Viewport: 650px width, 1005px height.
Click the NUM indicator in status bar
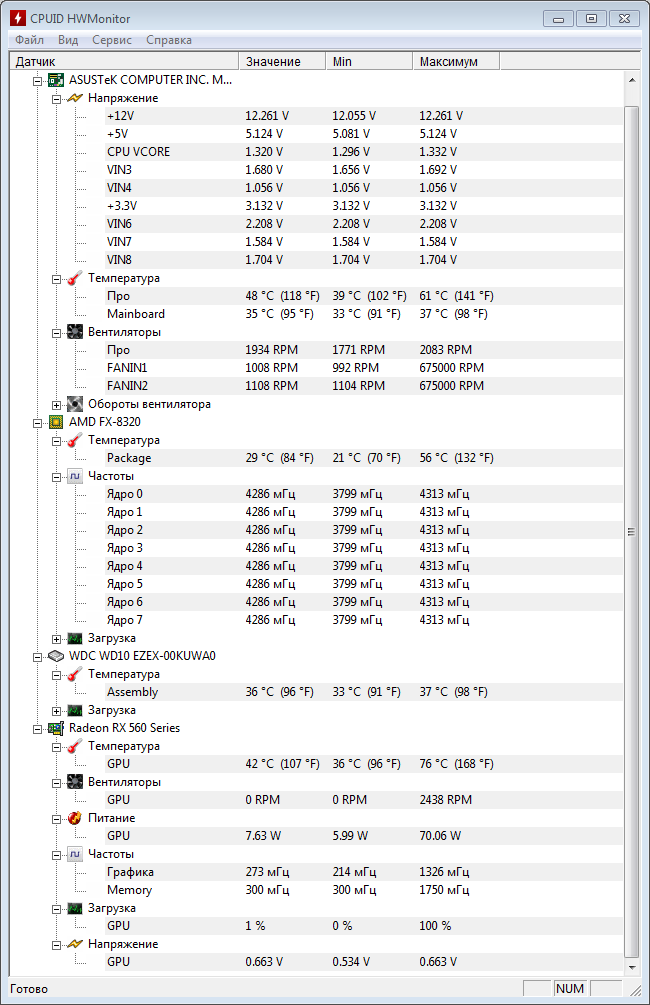coord(570,989)
